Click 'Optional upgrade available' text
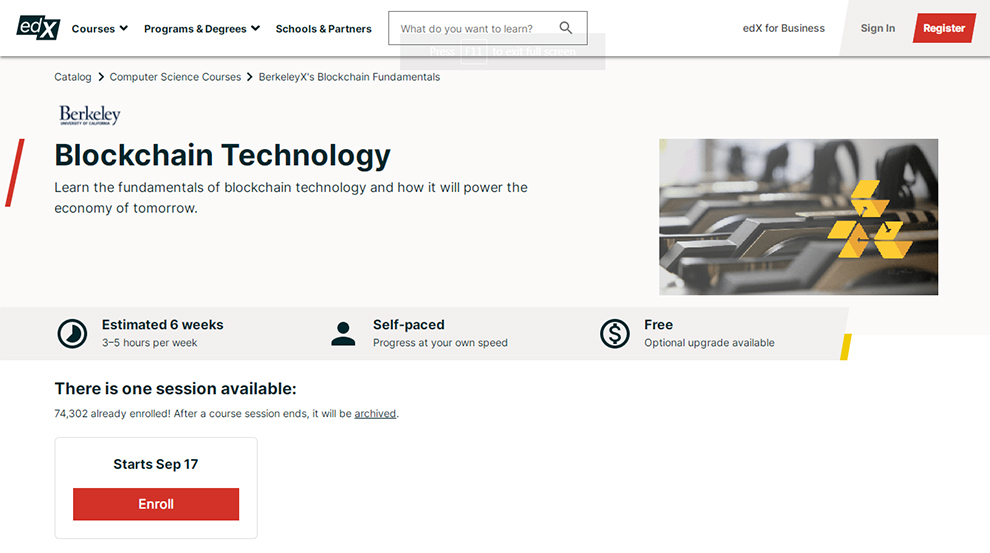The width and height of the screenshot is (990, 553). (709, 343)
